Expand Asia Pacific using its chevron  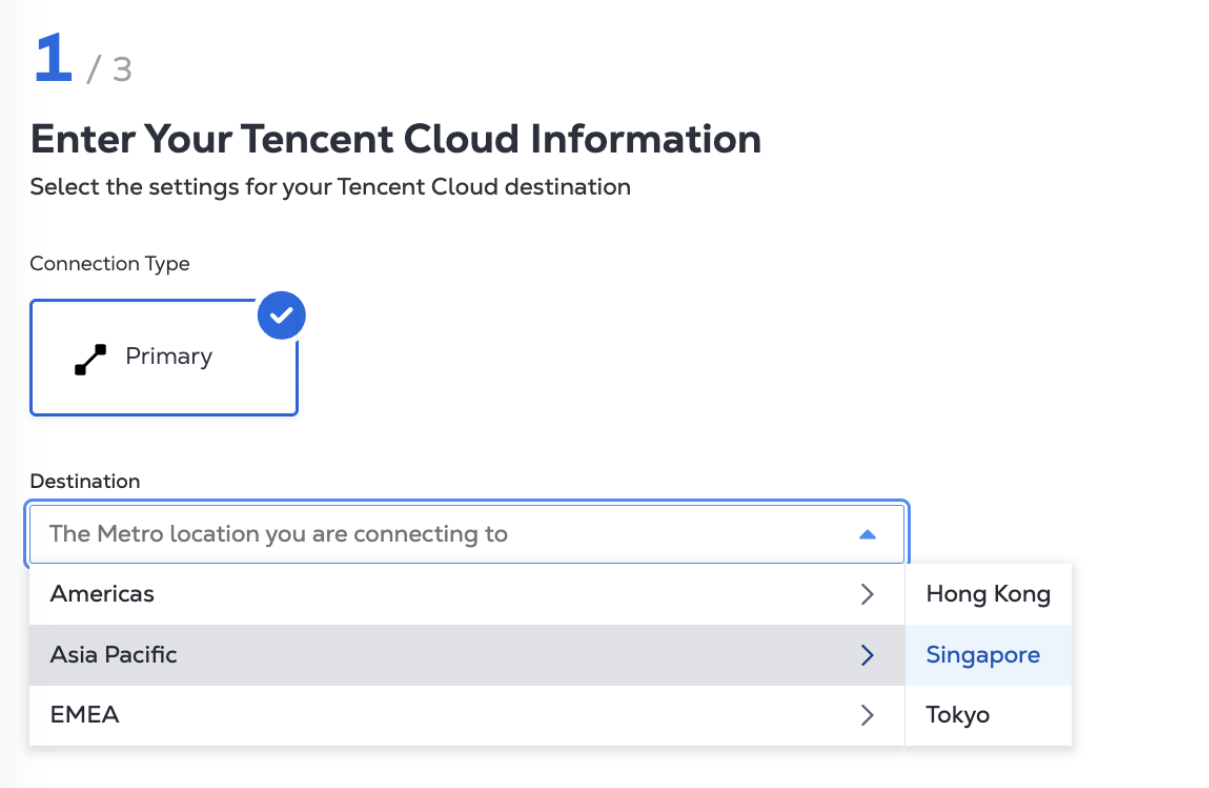point(867,655)
